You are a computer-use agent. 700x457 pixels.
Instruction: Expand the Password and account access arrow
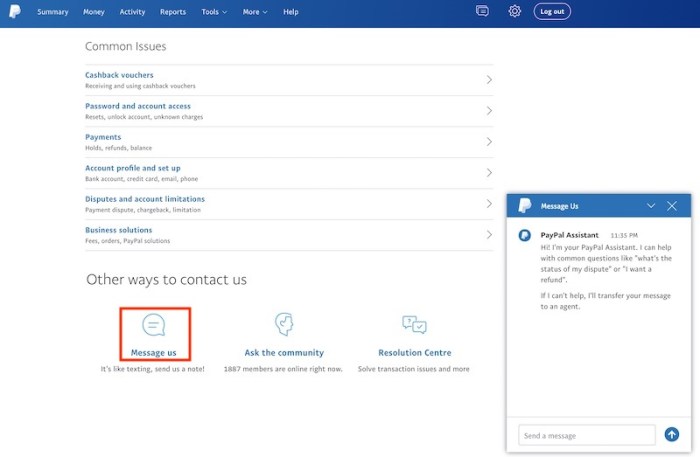(x=489, y=111)
